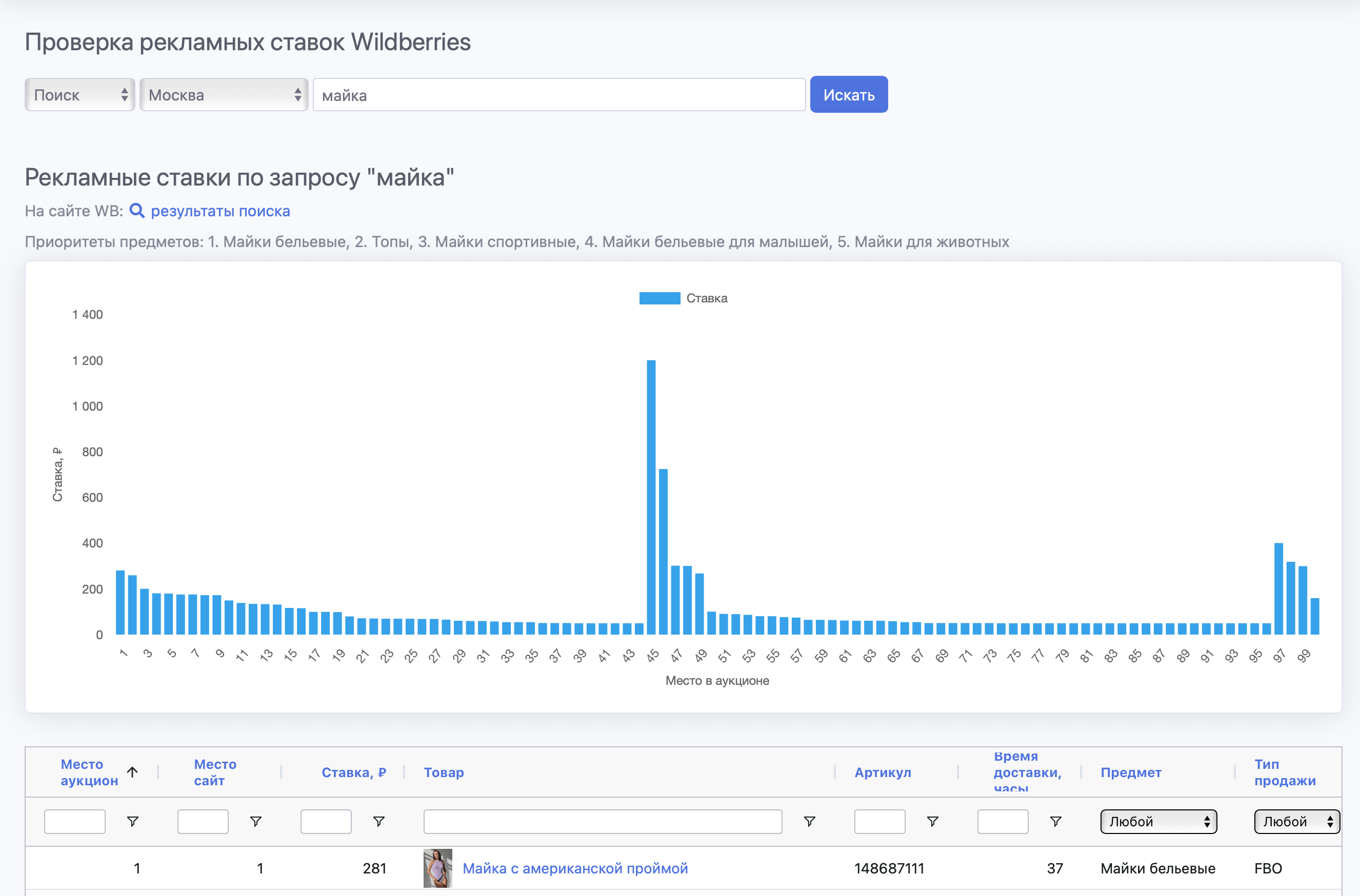The image size is (1360, 896).
Task: Click filter funnel icon for Место аукцион column
Action: point(133,822)
